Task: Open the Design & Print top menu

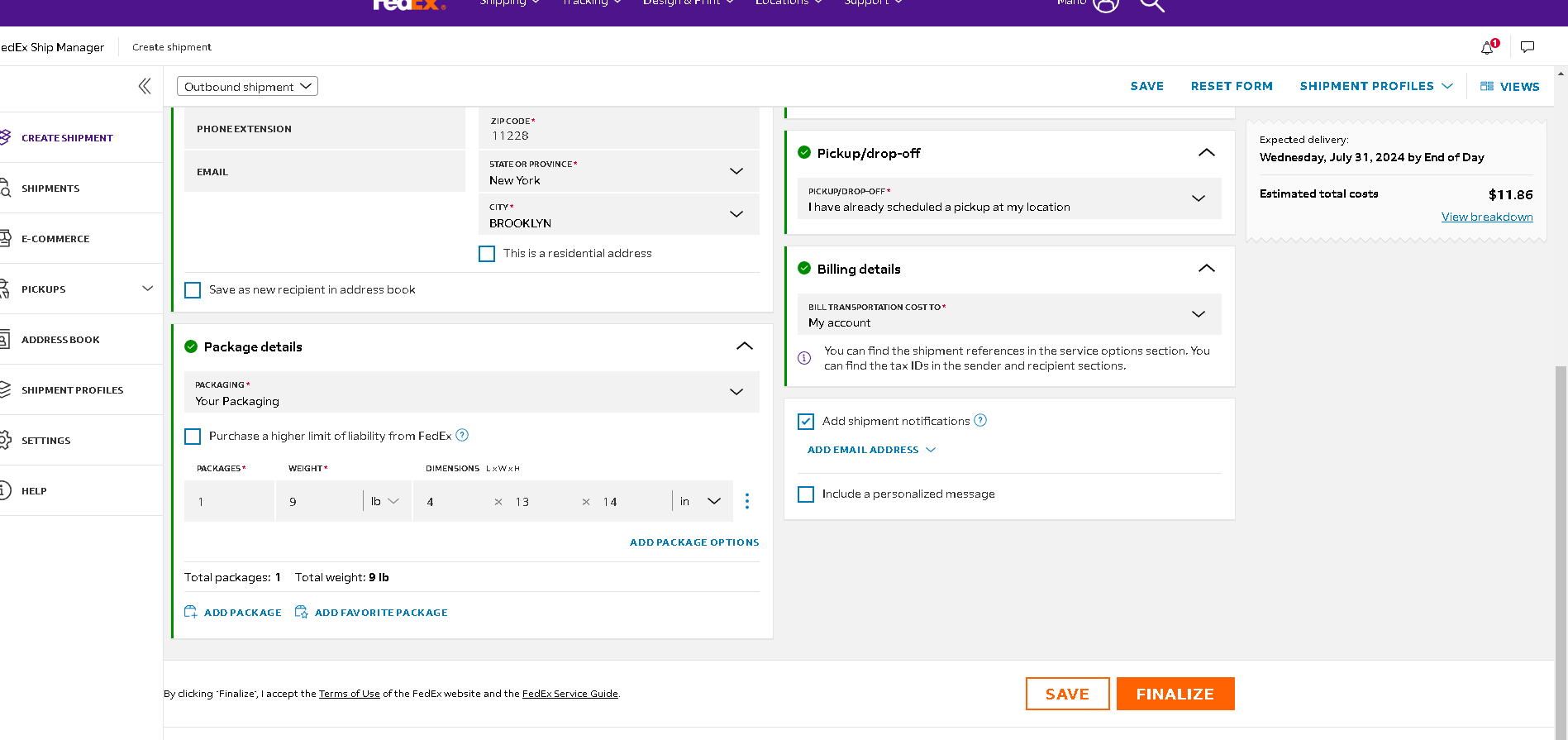Action: click(x=689, y=3)
